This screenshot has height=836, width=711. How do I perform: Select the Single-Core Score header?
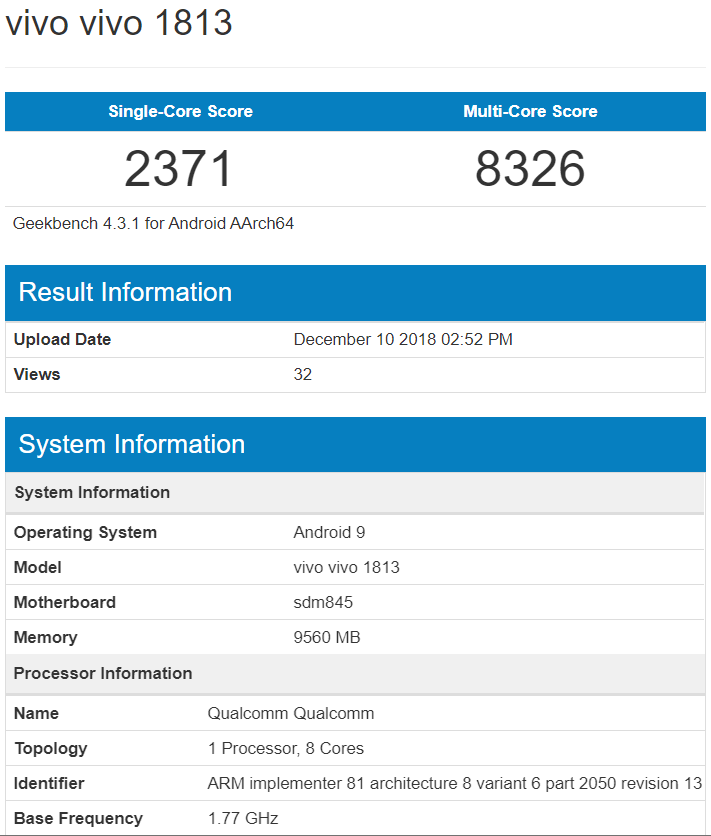coord(181,111)
